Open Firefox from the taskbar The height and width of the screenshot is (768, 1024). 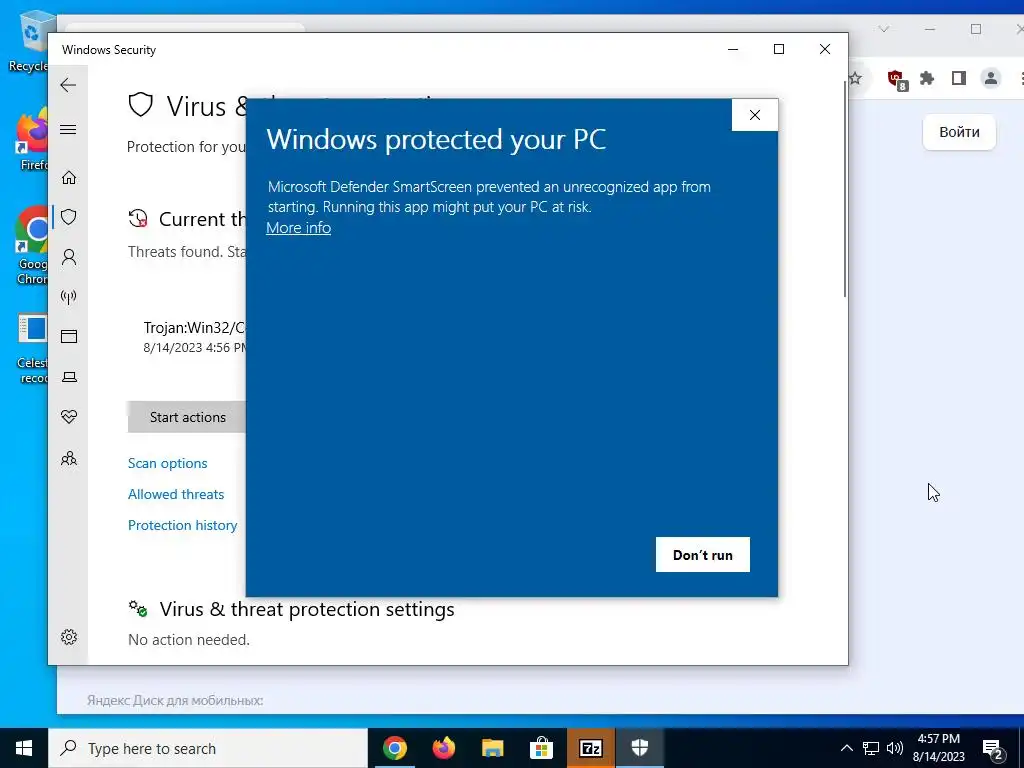click(x=443, y=748)
